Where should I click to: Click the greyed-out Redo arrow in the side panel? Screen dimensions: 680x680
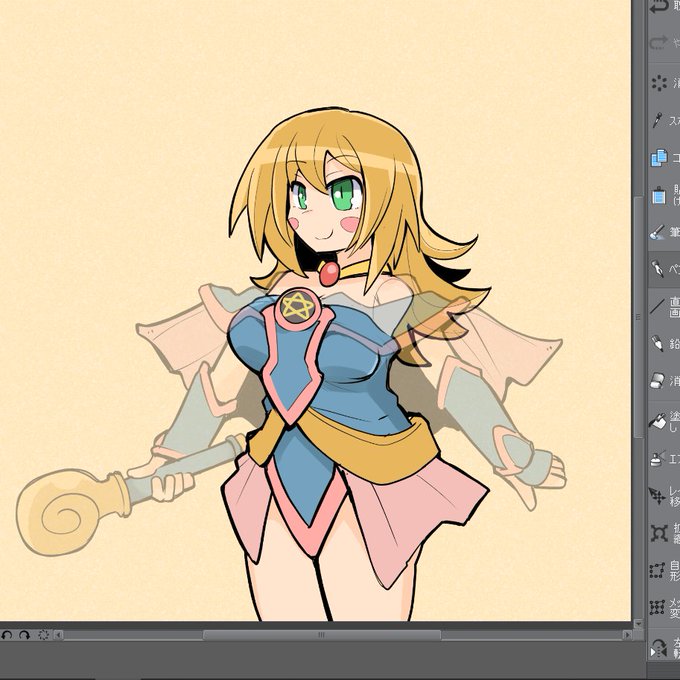pyautogui.click(x=659, y=43)
